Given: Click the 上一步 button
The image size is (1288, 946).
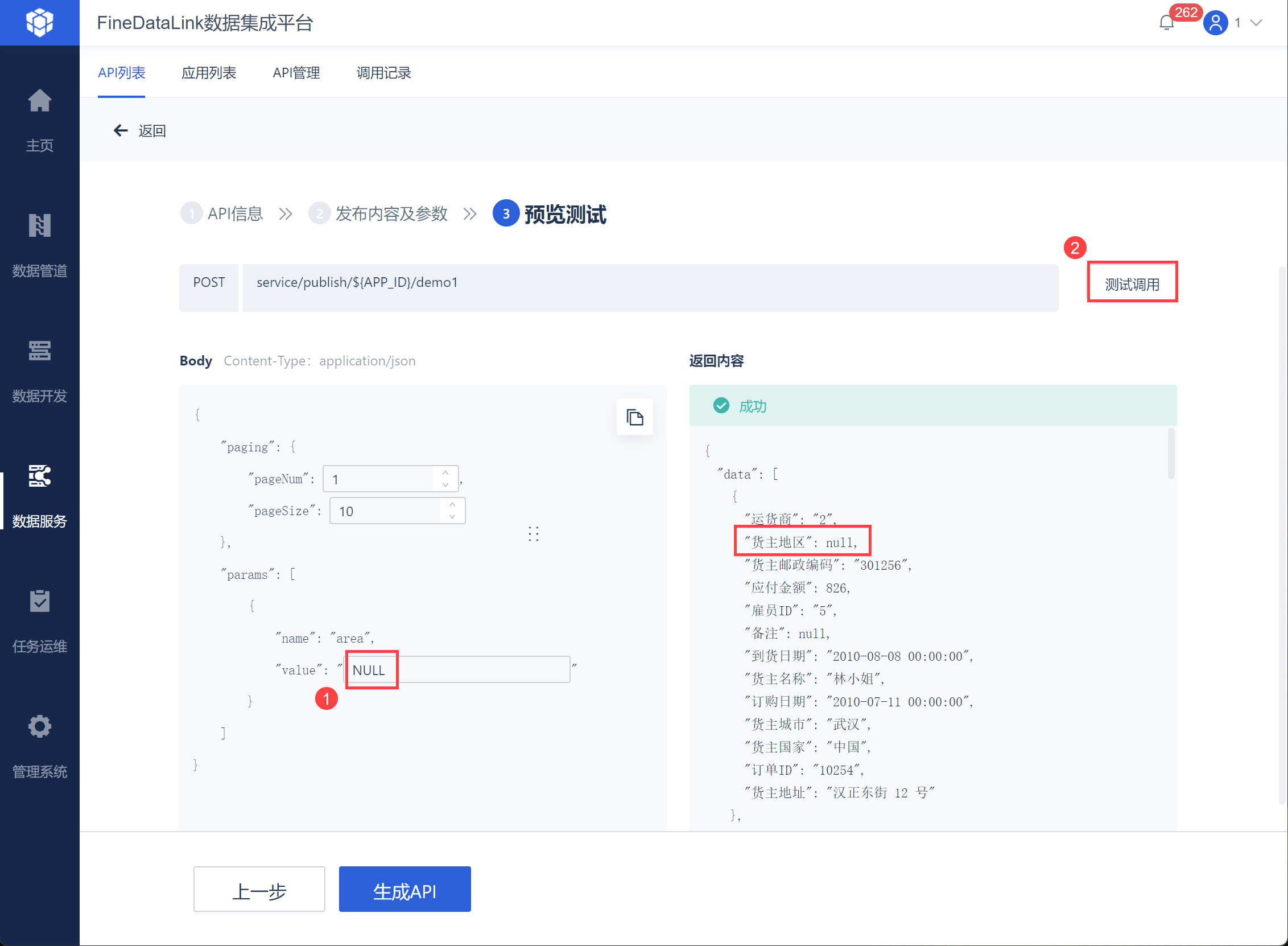Looking at the screenshot, I should (x=259, y=889).
